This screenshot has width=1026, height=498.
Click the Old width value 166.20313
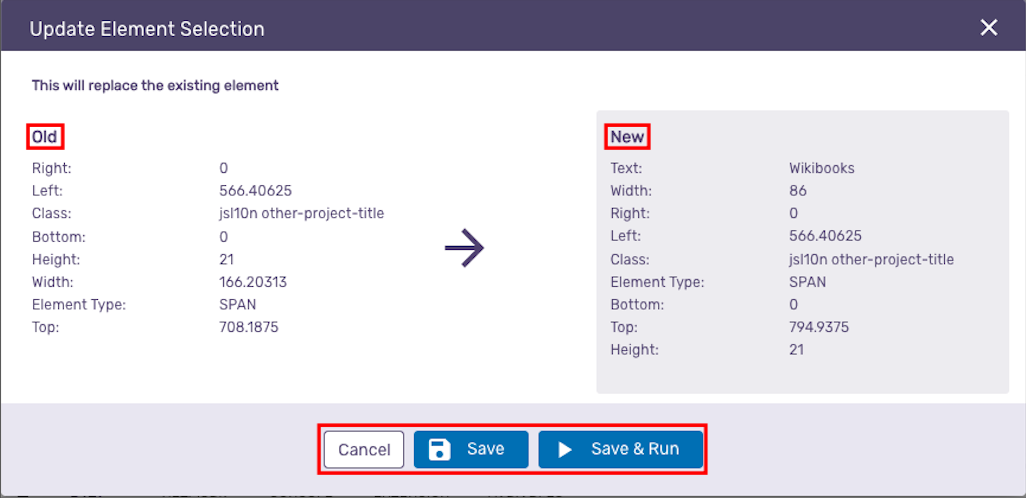point(253,282)
